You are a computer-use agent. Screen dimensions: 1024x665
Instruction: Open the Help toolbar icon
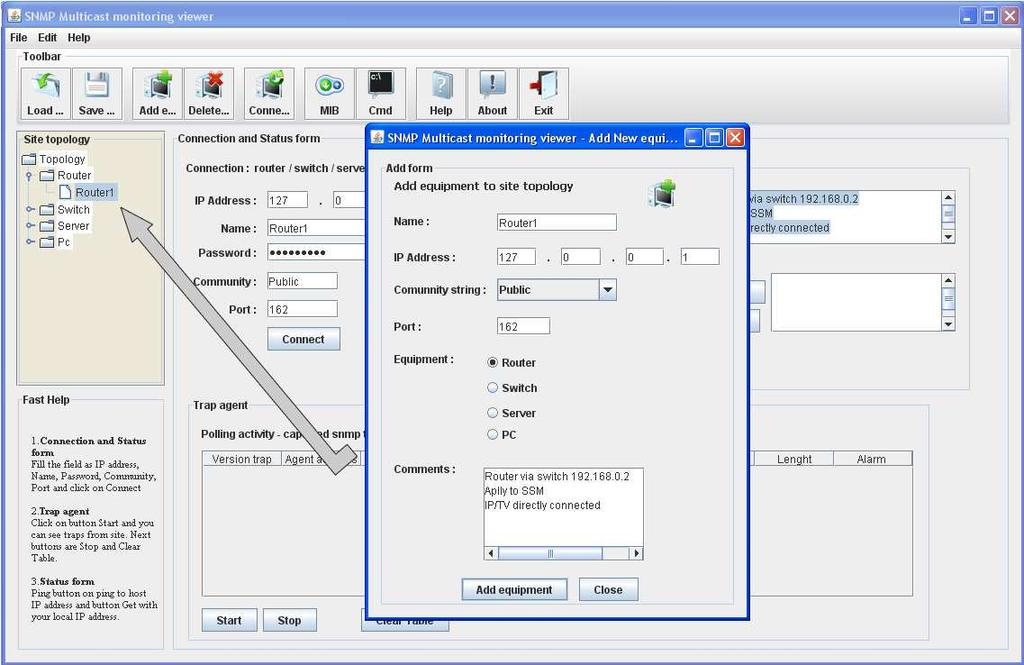441,93
